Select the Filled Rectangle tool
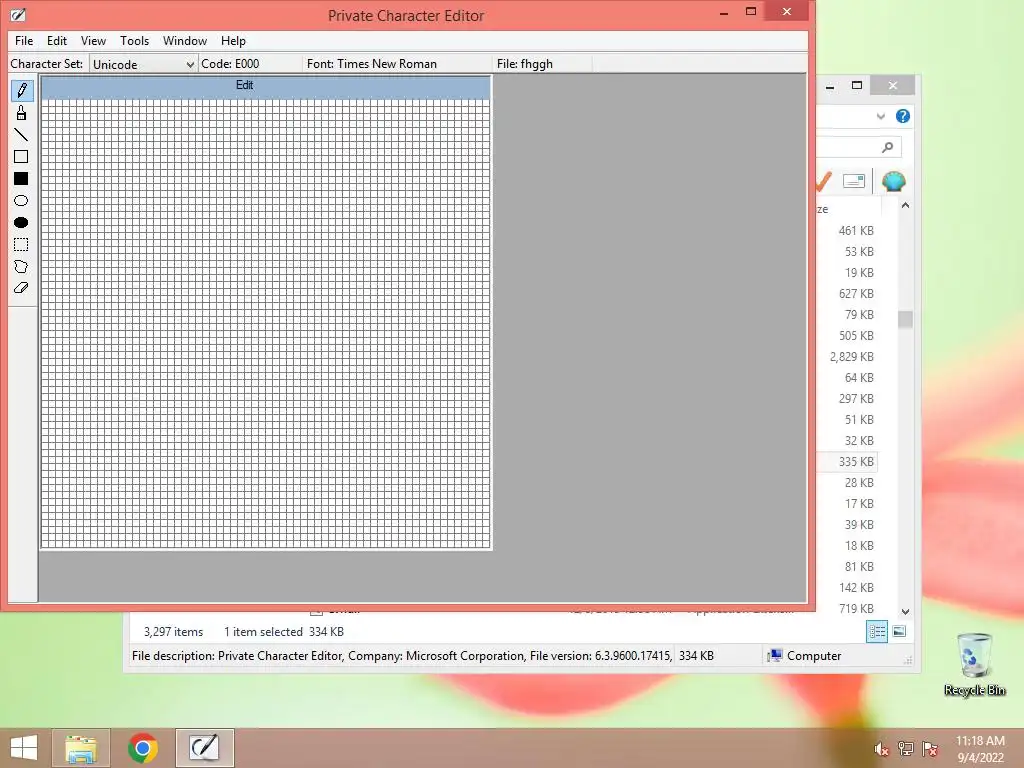This screenshot has width=1024, height=768. [22, 179]
